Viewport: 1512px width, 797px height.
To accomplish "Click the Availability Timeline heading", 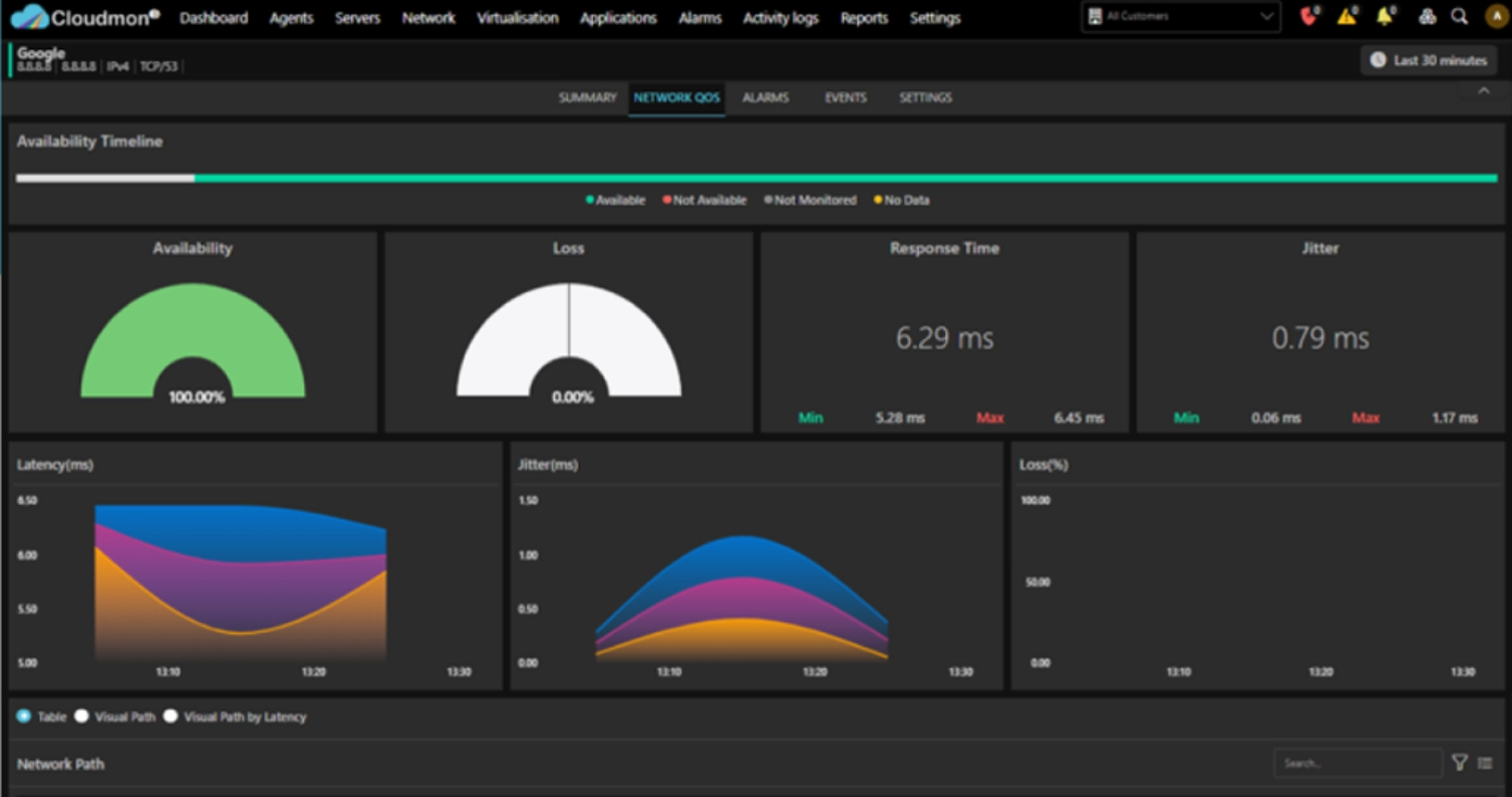I will pyautogui.click(x=90, y=141).
